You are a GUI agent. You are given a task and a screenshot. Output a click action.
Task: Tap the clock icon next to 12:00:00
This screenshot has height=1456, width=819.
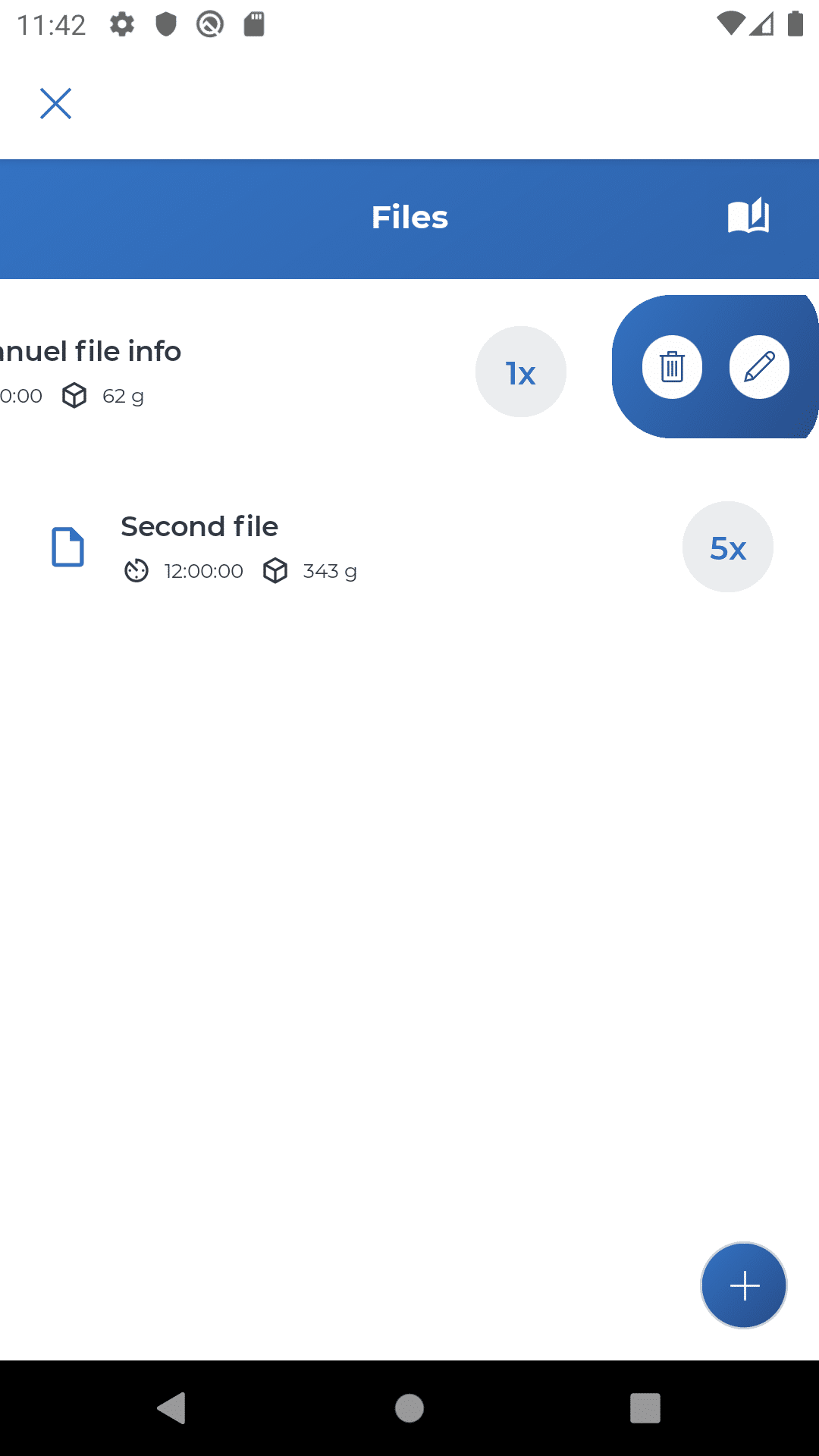point(136,570)
